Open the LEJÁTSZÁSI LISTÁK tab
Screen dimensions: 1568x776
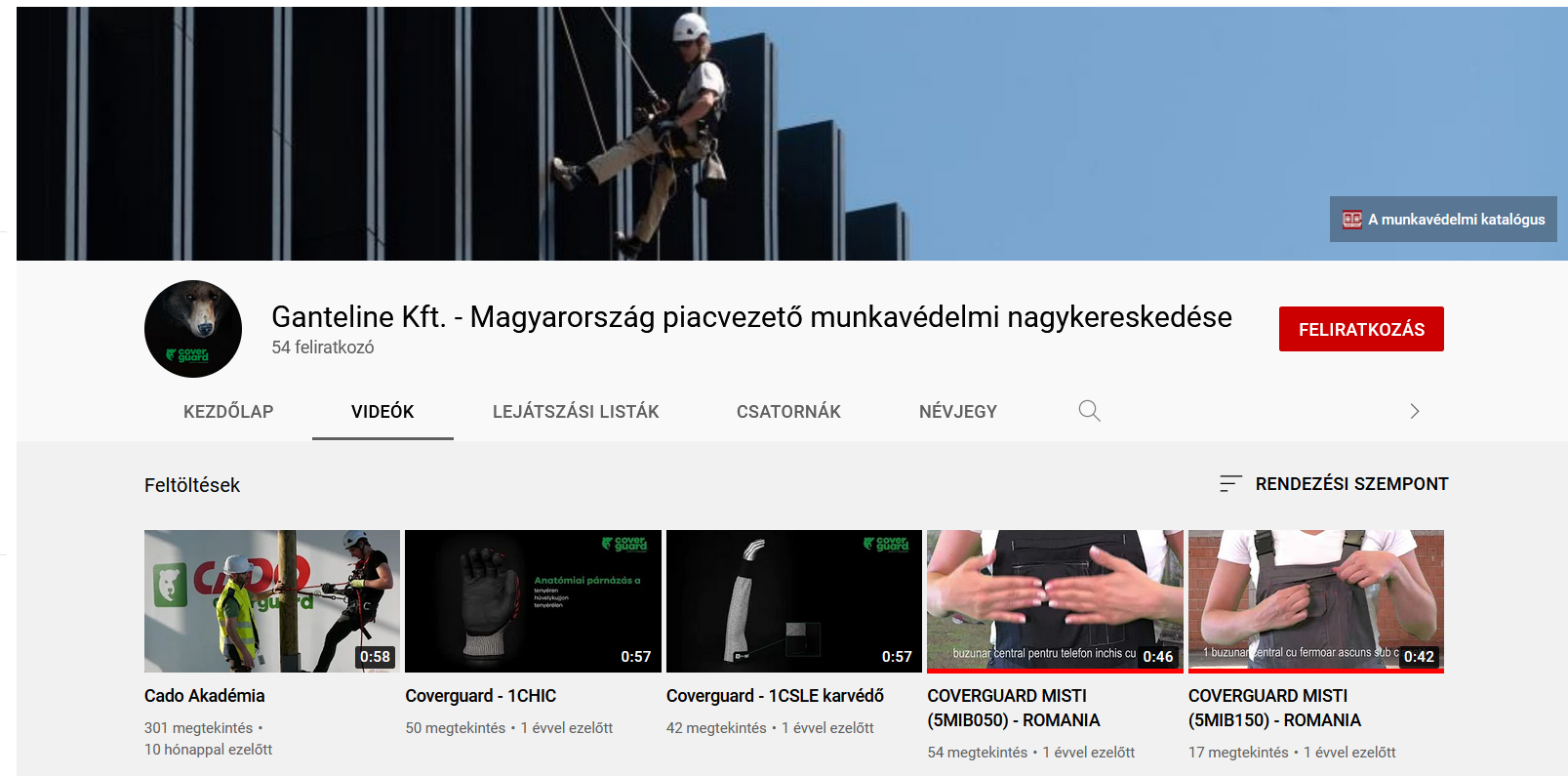click(576, 412)
